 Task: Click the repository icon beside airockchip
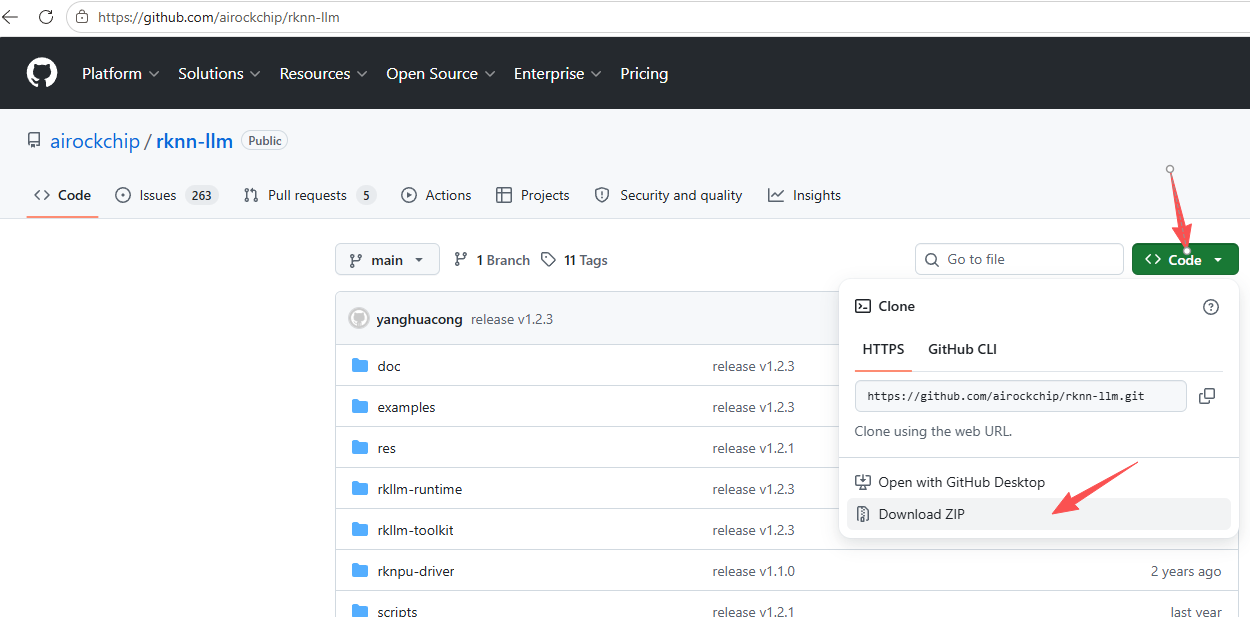[34, 141]
